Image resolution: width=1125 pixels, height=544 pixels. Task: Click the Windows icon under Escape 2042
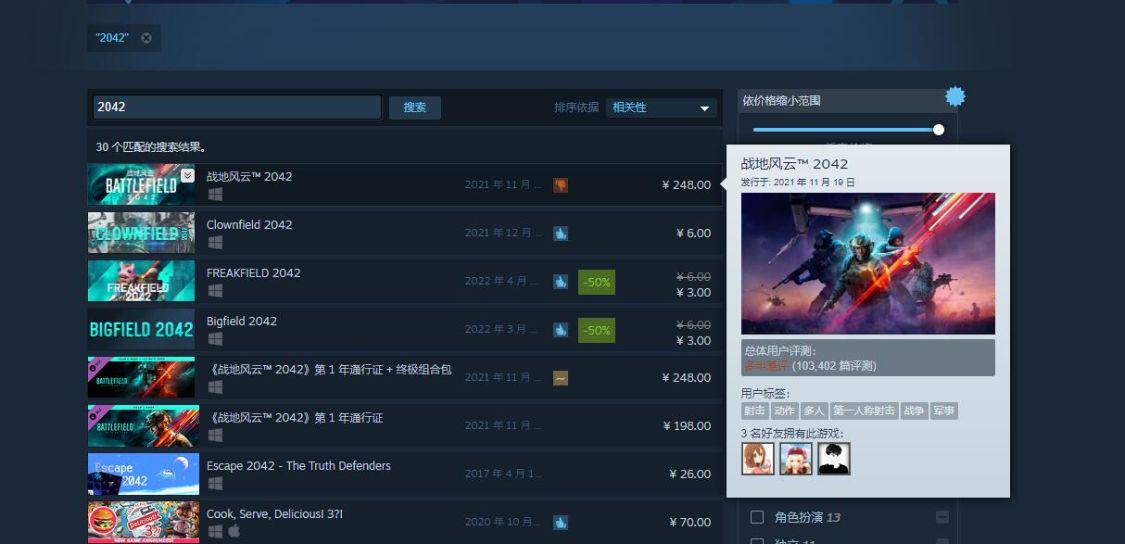click(215, 483)
